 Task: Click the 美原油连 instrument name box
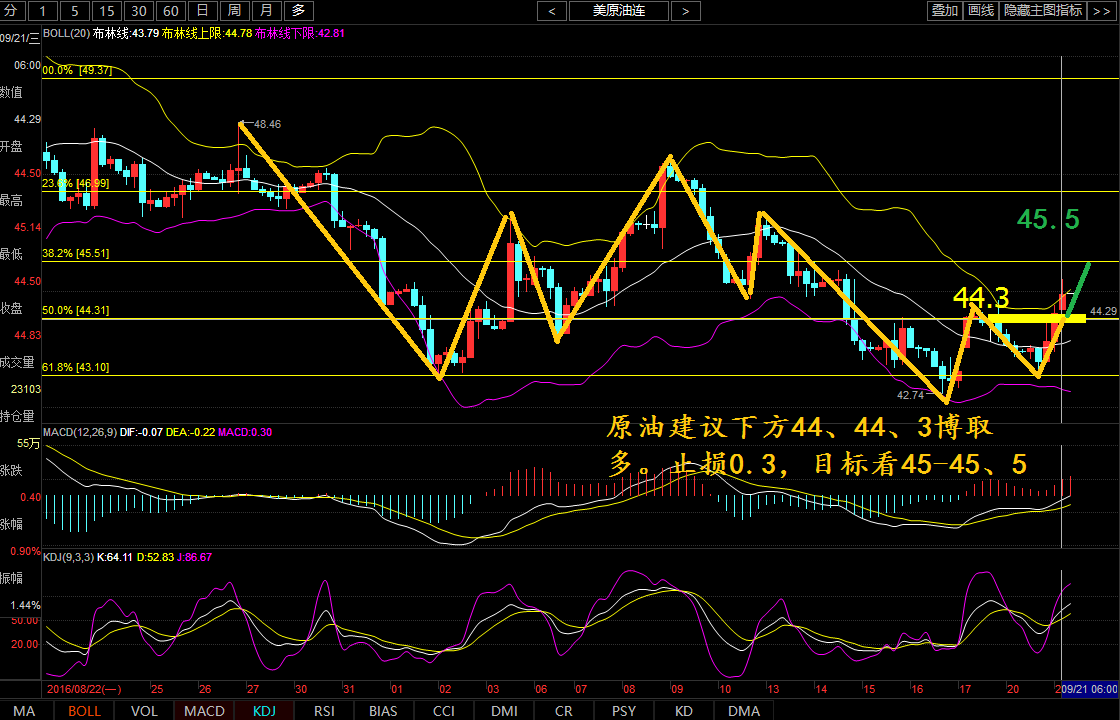click(618, 11)
